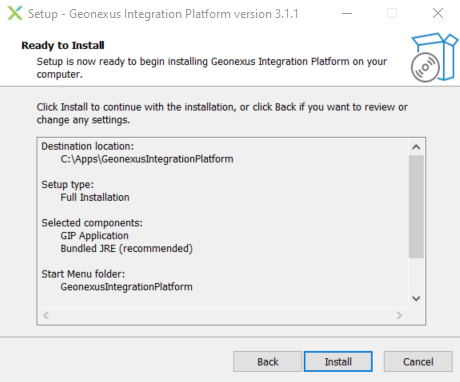460x382 pixels.
Task: Click the installer box and disc icon
Action: [x=434, y=57]
